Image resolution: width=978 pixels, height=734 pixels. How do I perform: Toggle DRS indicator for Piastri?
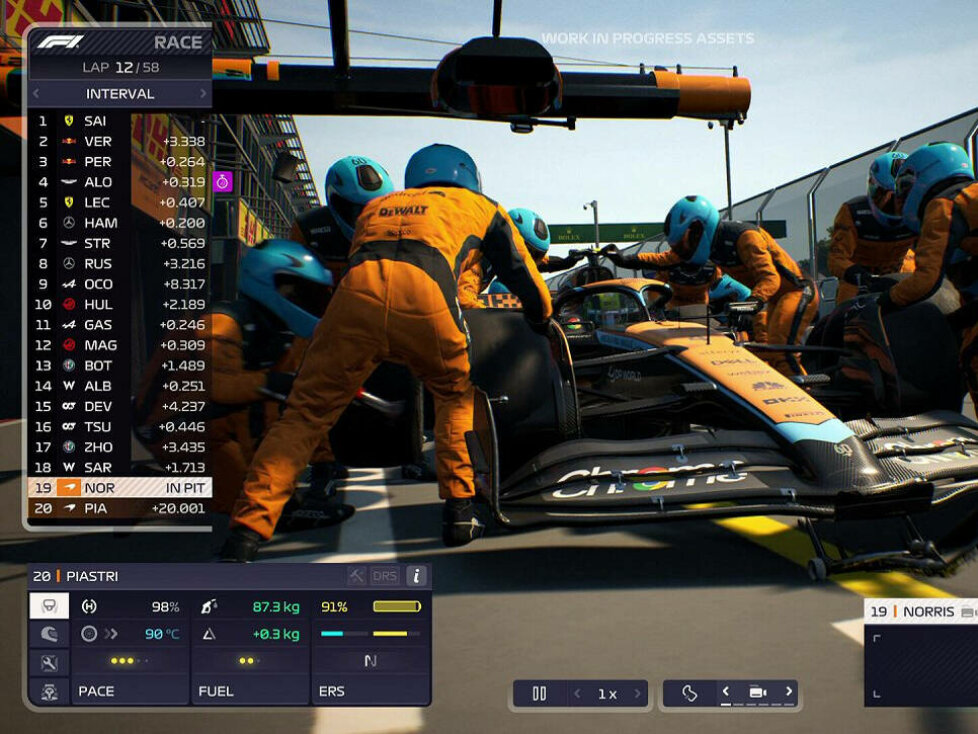[384, 576]
